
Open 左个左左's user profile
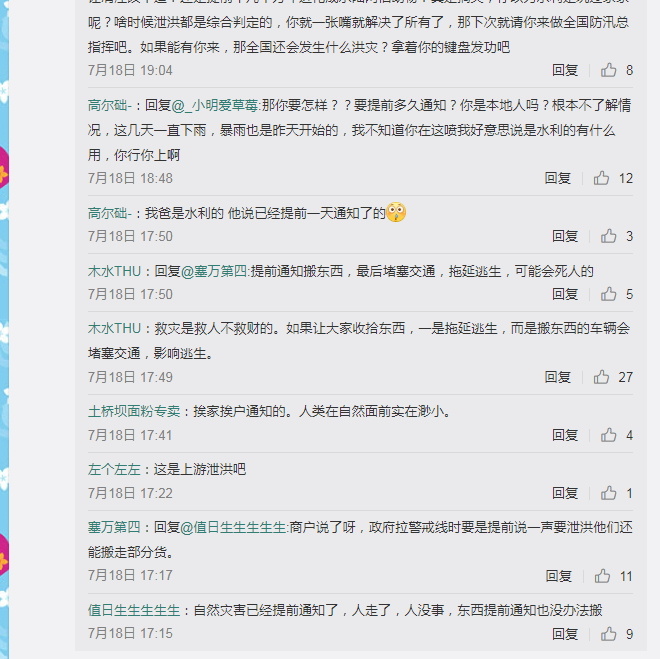(114, 469)
